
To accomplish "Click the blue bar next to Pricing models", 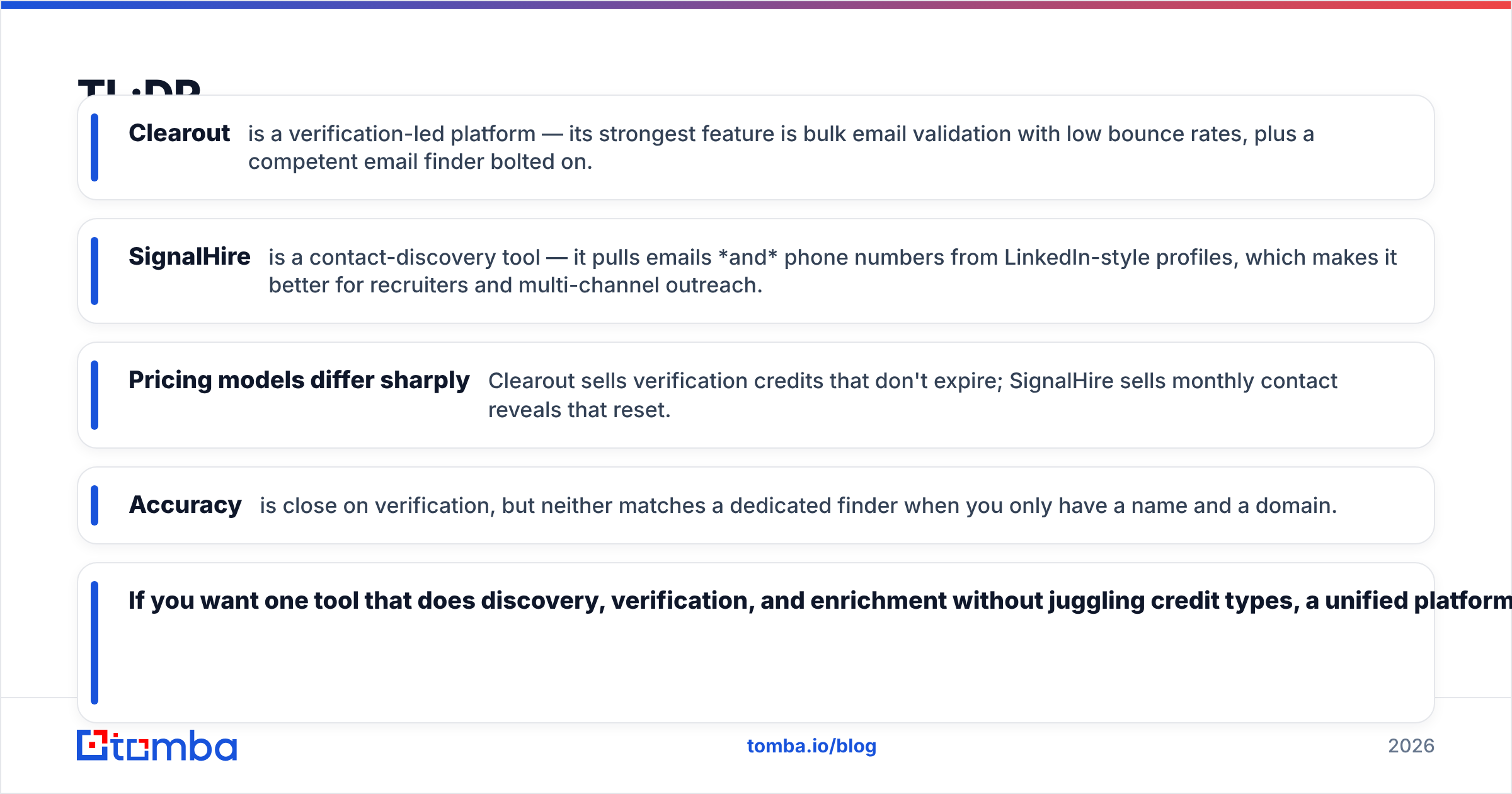I will [94, 395].
